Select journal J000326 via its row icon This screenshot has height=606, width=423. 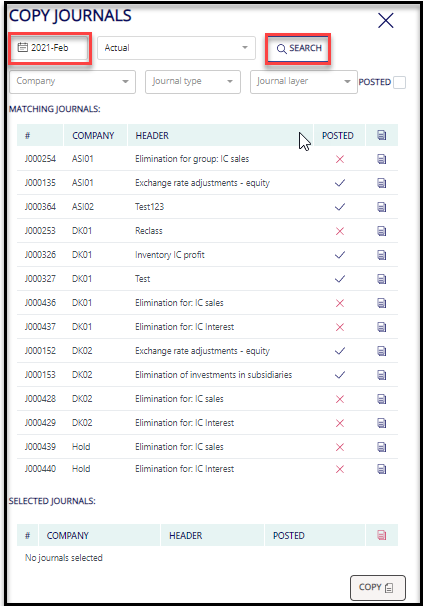pos(381,255)
